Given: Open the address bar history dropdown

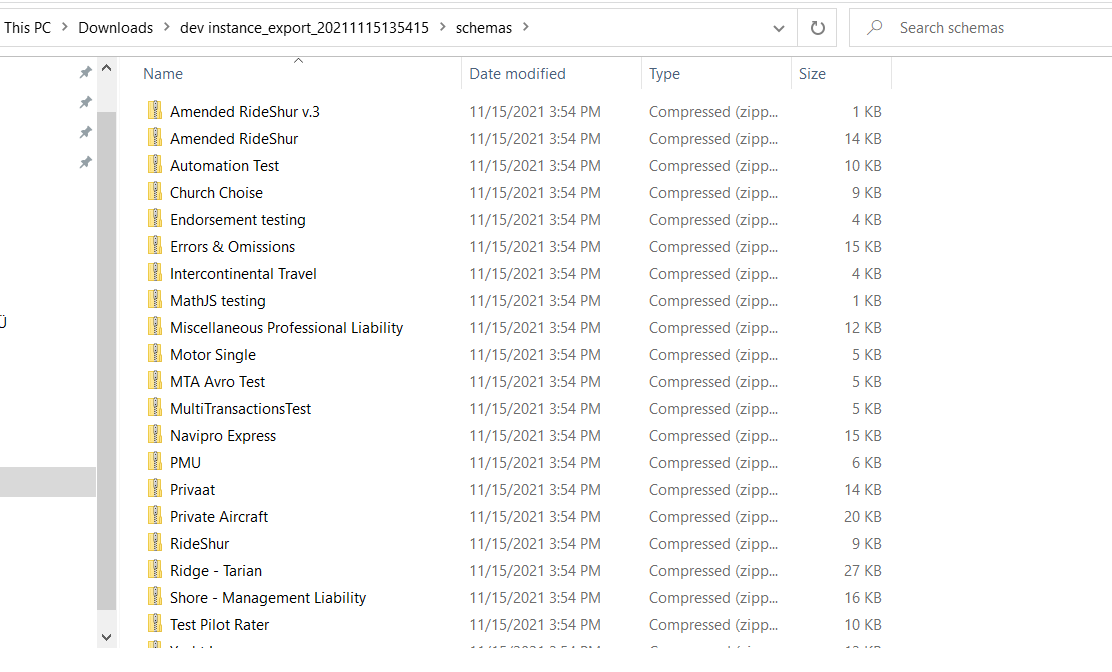Looking at the screenshot, I should [x=779, y=27].
